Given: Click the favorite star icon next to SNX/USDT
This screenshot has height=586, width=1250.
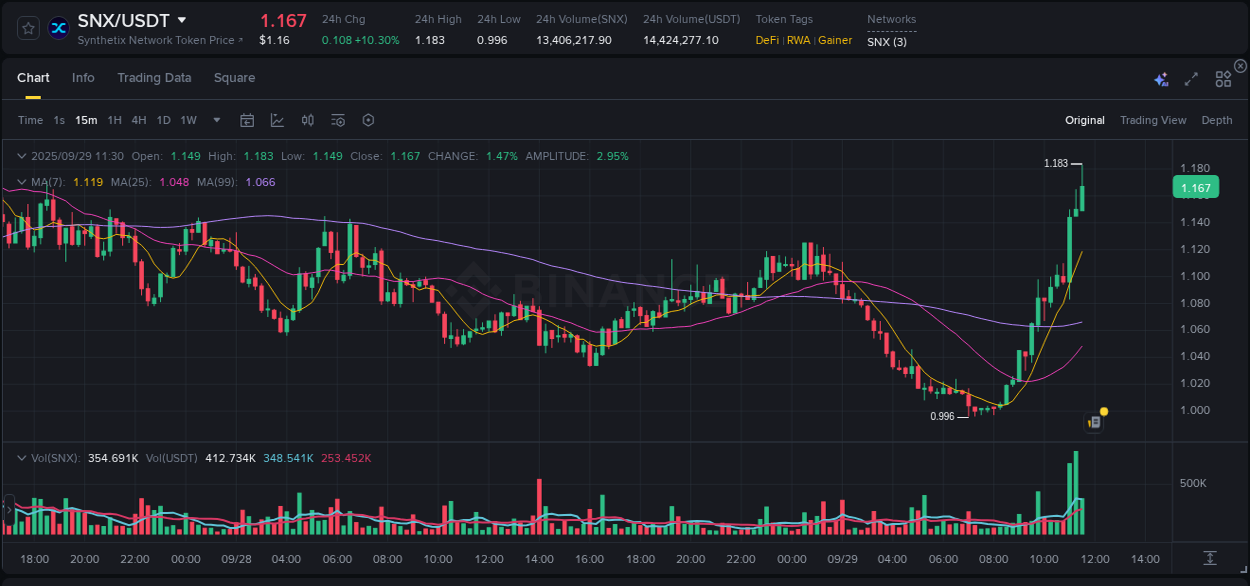Looking at the screenshot, I should (x=27, y=27).
